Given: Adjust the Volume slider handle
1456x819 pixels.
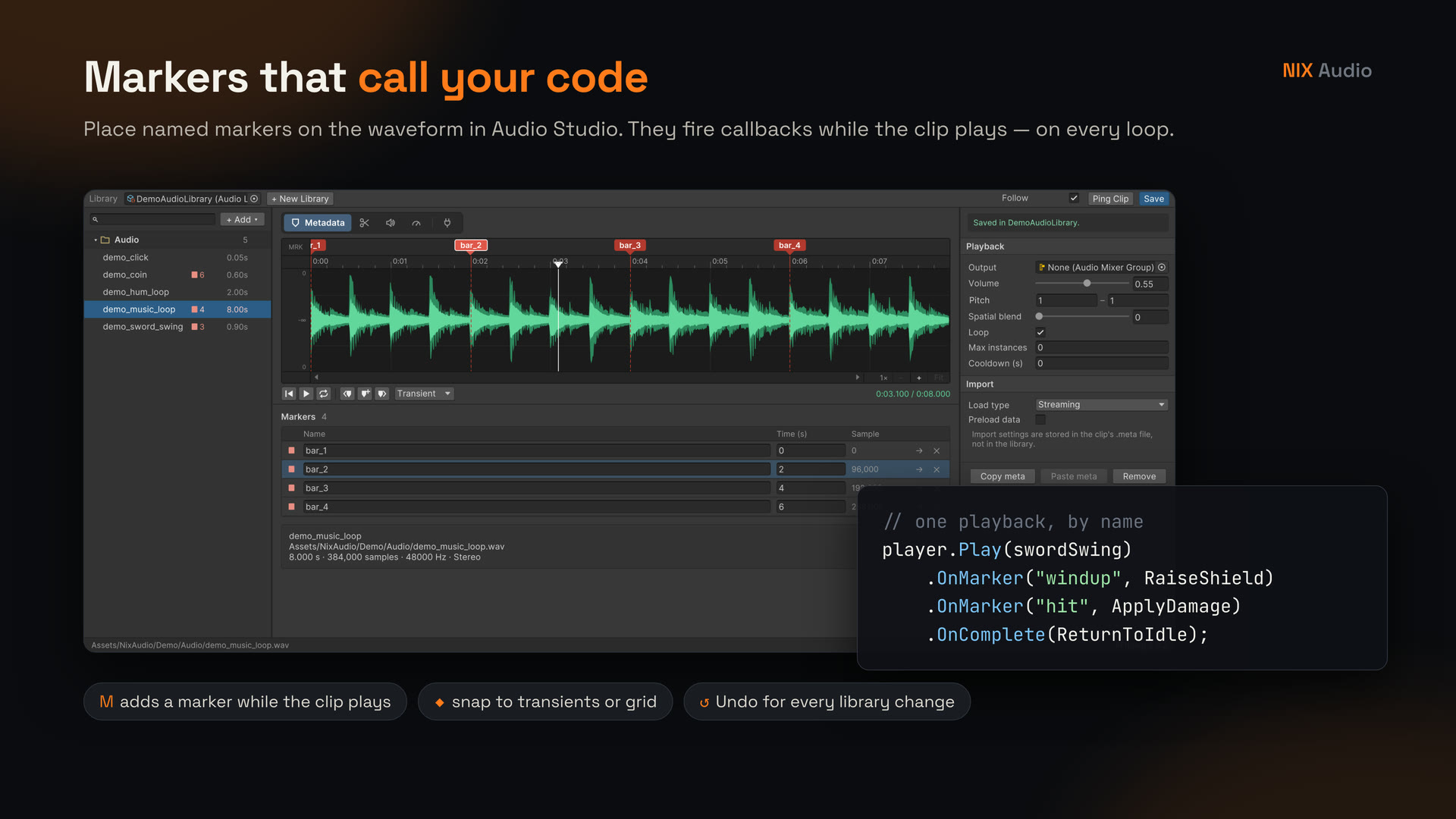Looking at the screenshot, I should [x=1087, y=284].
